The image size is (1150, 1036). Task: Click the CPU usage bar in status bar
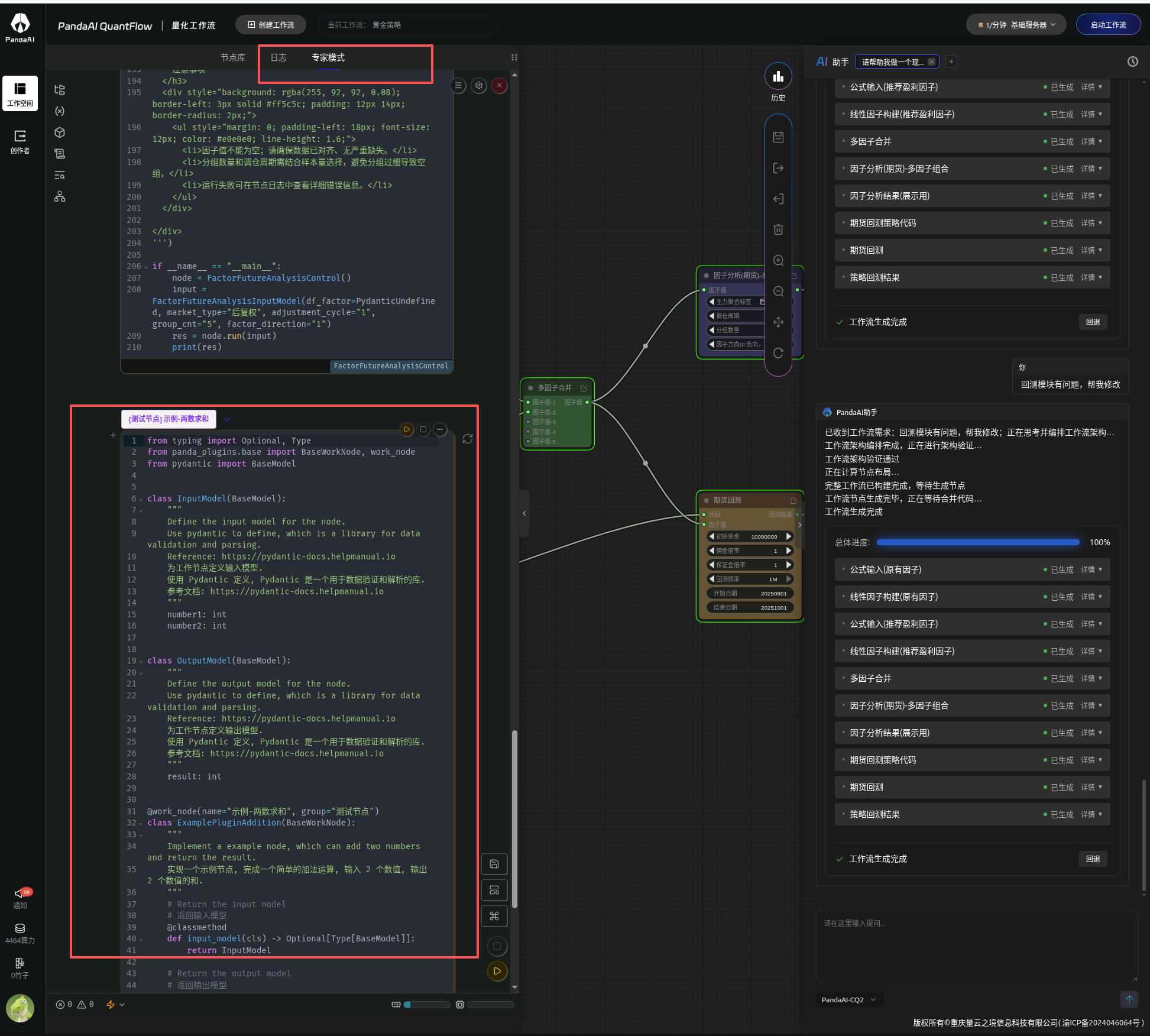(x=490, y=1004)
